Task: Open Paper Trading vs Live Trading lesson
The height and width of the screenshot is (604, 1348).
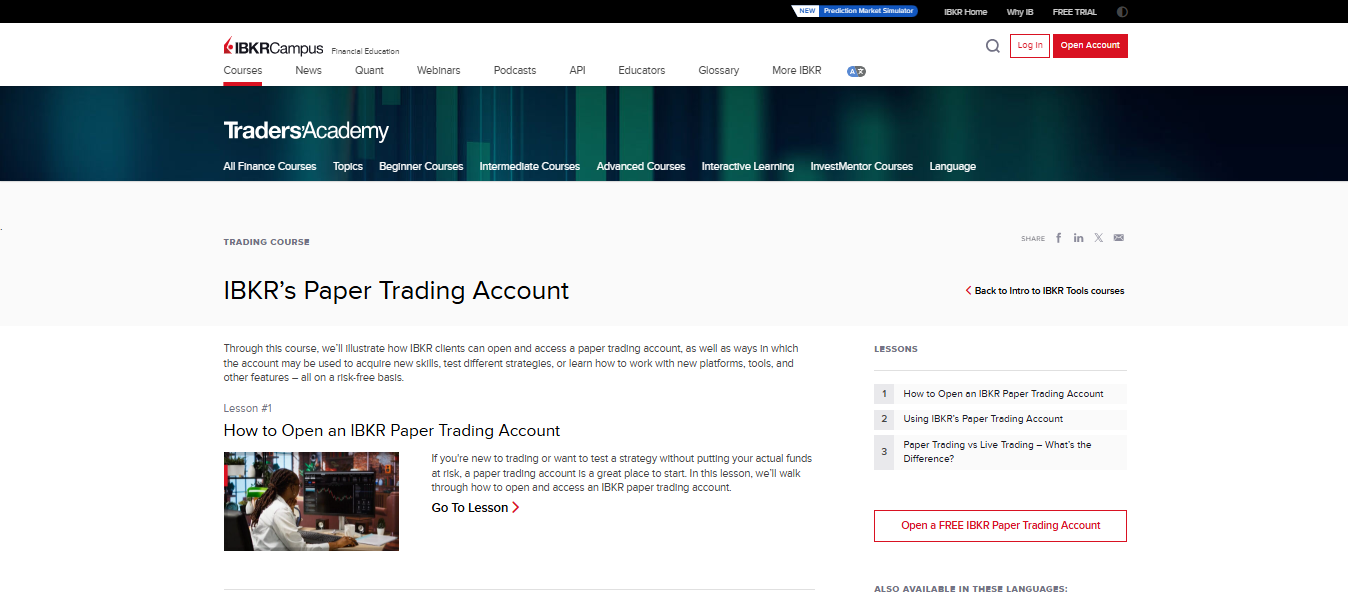Action: [1000, 452]
